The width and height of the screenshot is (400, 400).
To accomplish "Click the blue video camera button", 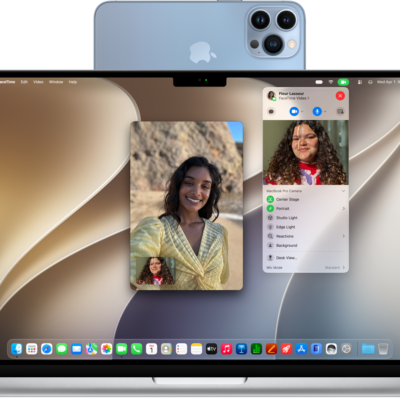I will tap(294, 111).
